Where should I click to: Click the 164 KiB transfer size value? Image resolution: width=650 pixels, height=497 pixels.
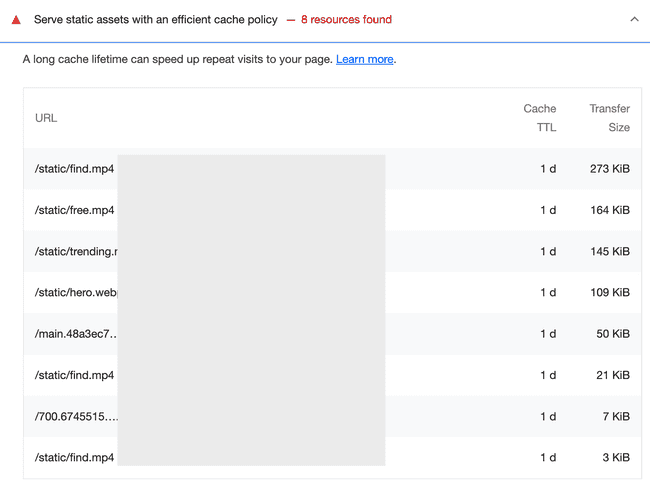click(609, 211)
